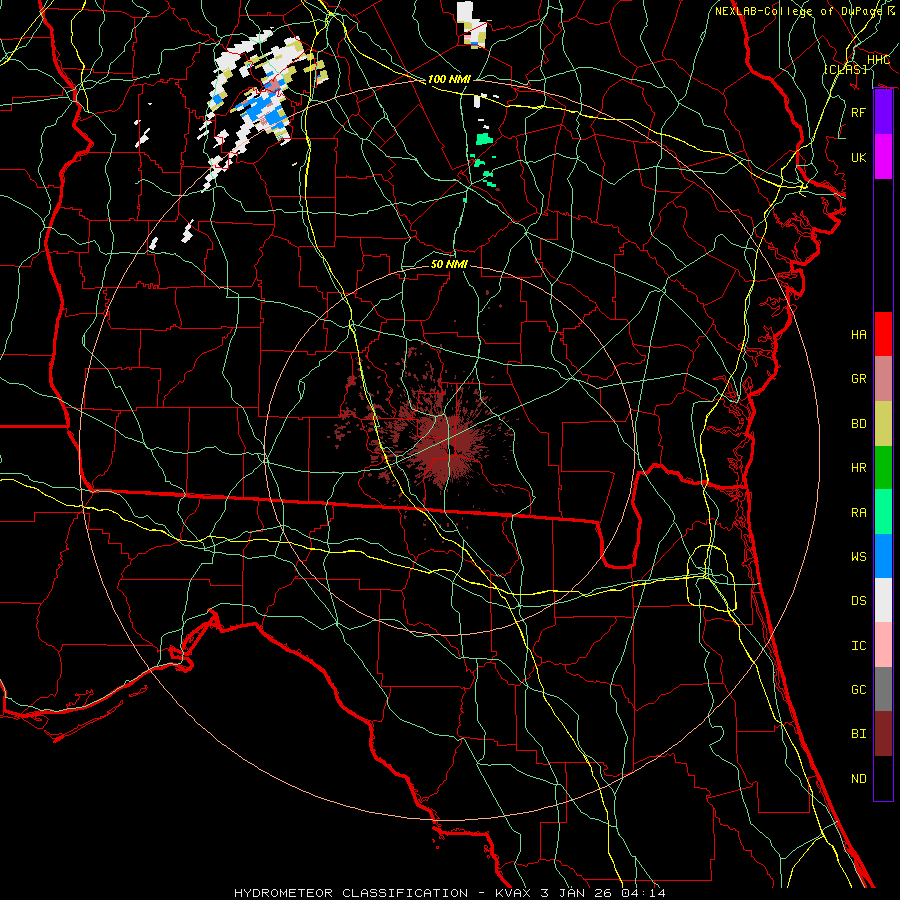Click the HYDROMETEOR CLASSIFICATION title text
900x900 pixels.
click(x=350, y=893)
